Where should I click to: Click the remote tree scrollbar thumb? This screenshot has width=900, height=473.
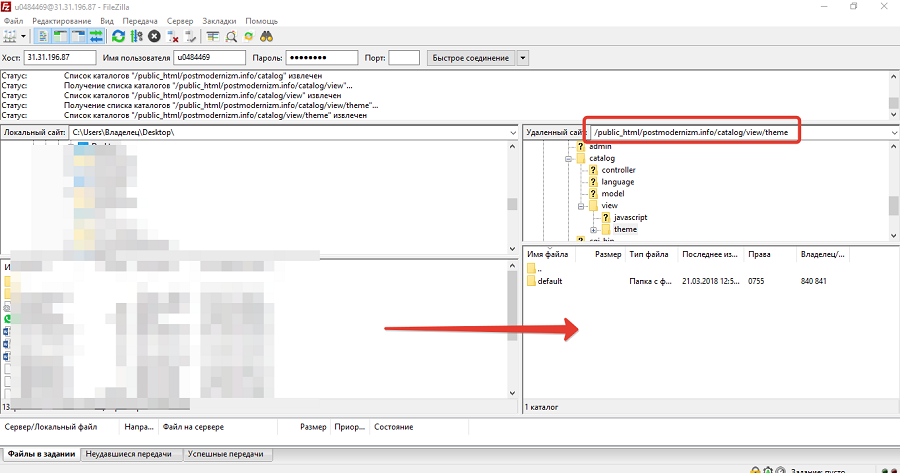pyautogui.click(x=894, y=205)
